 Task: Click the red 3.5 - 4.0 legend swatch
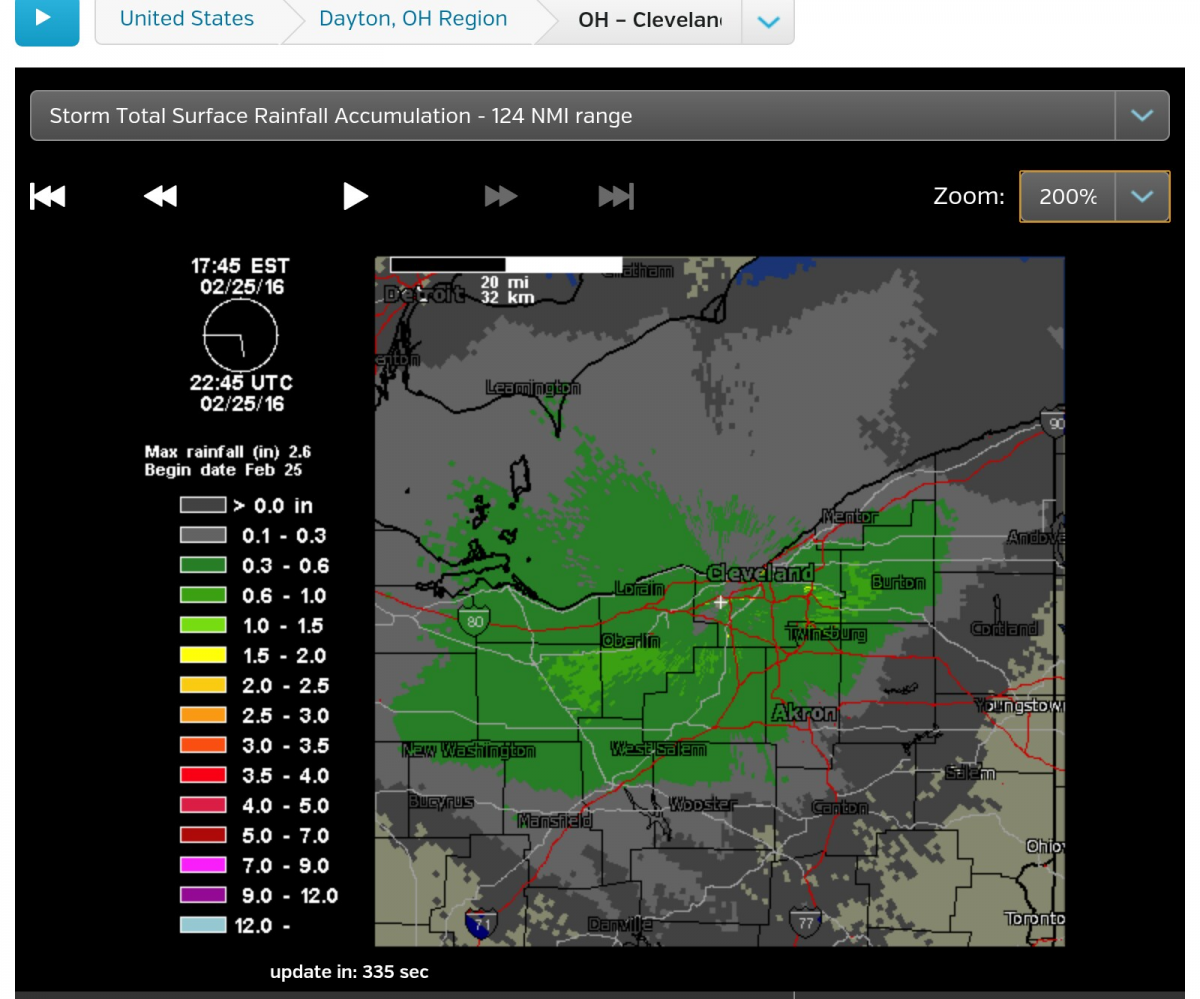(203, 776)
